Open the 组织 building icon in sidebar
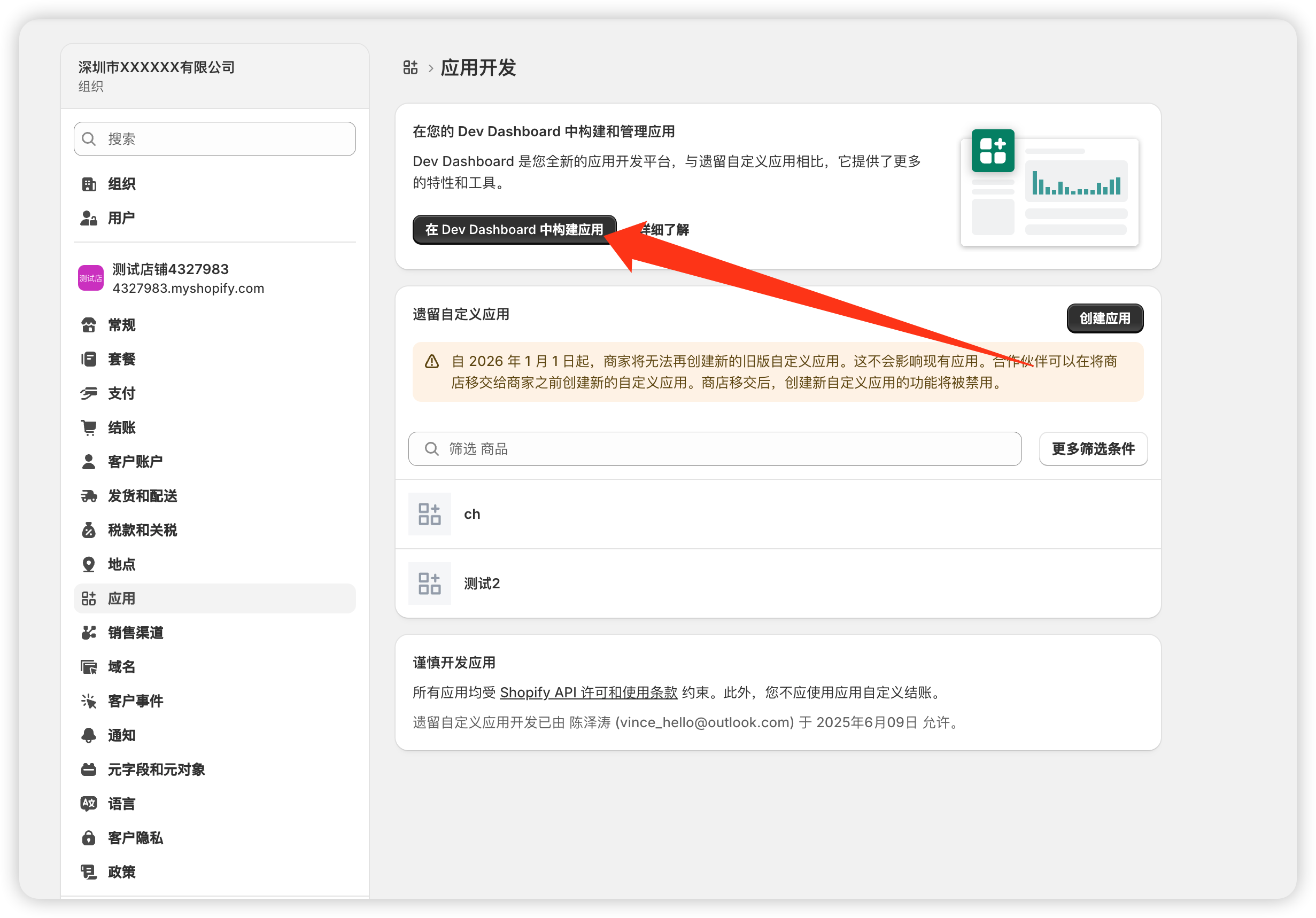1316x918 pixels. pos(89,184)
